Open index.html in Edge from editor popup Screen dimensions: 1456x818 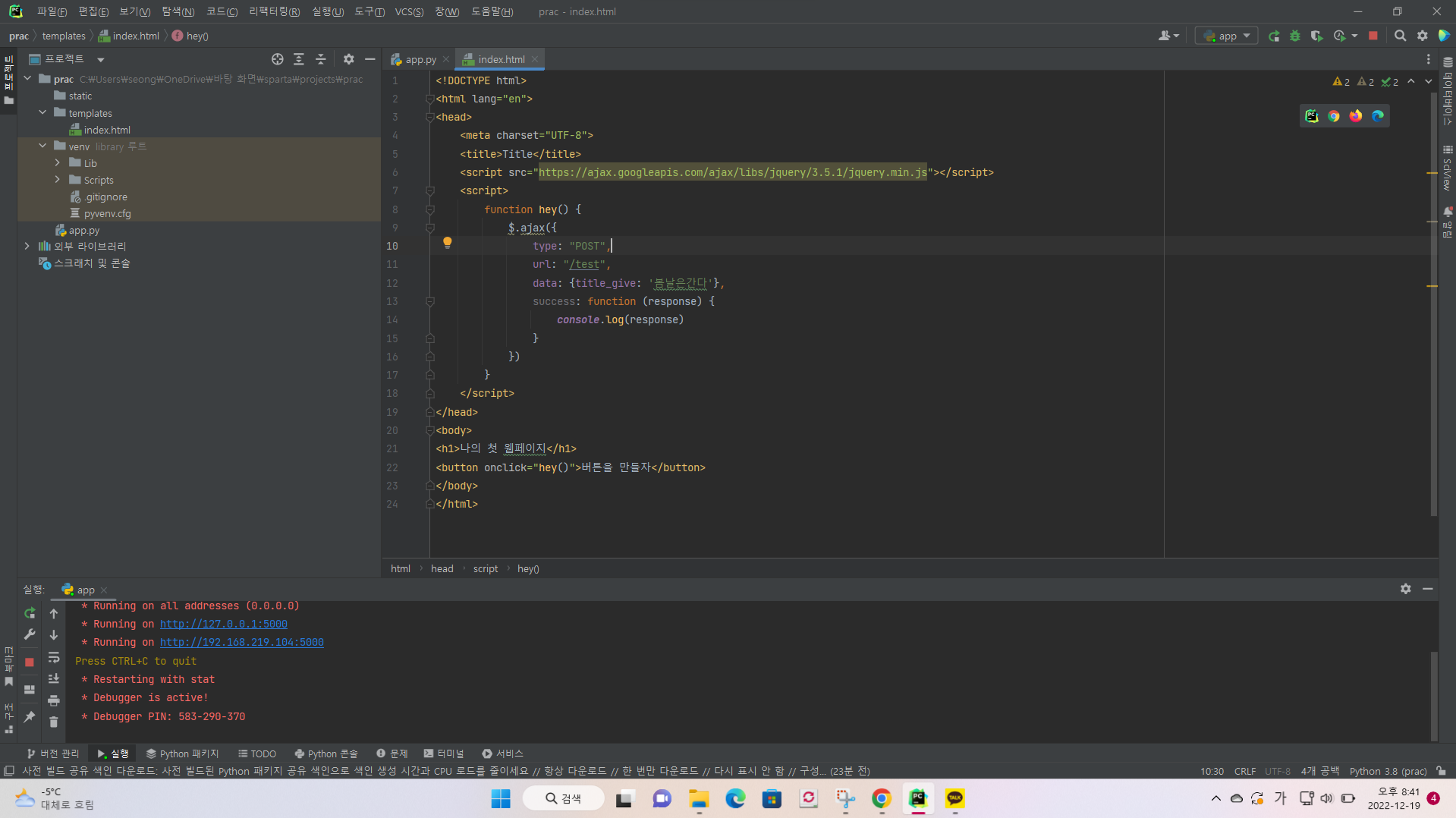pos(1378,116)
